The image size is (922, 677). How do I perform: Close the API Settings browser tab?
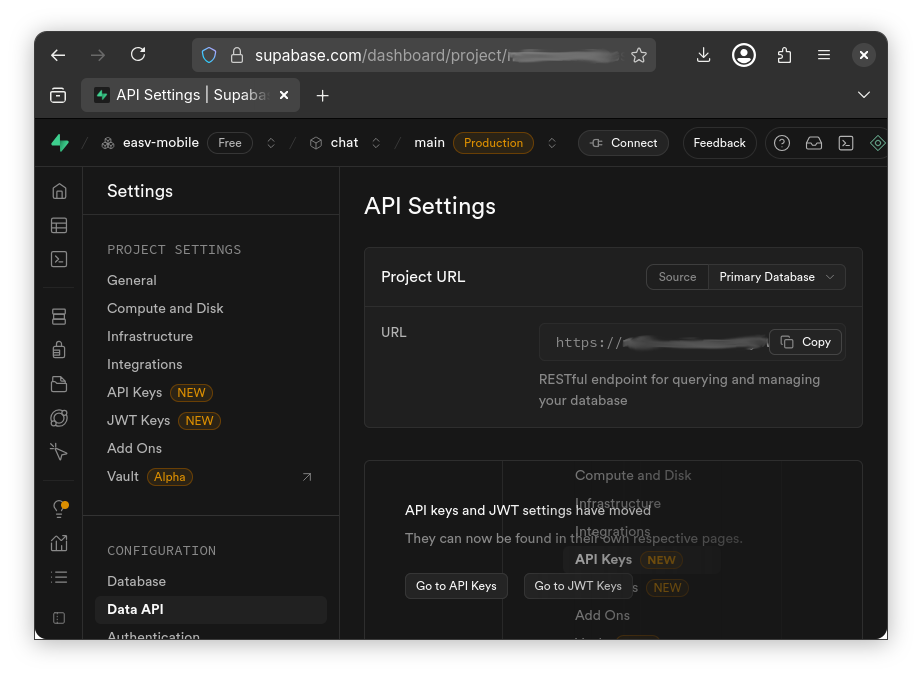click(284, 95)
